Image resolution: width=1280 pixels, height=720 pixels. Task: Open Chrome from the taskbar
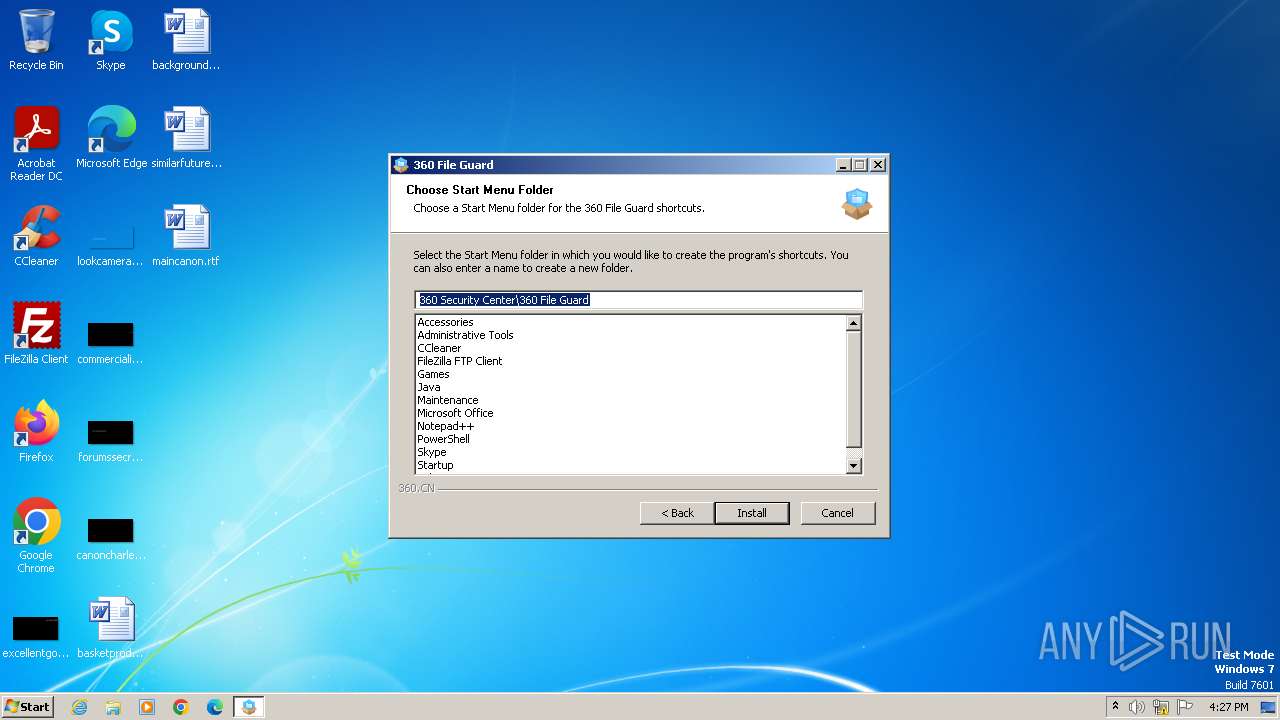point(181,707)
